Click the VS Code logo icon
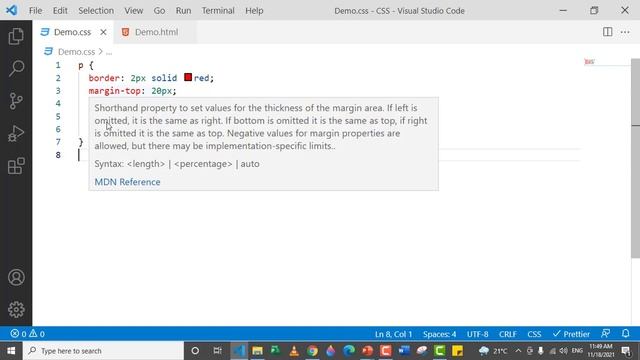Screen dimensions: 640x360 [x=11, y=10]
